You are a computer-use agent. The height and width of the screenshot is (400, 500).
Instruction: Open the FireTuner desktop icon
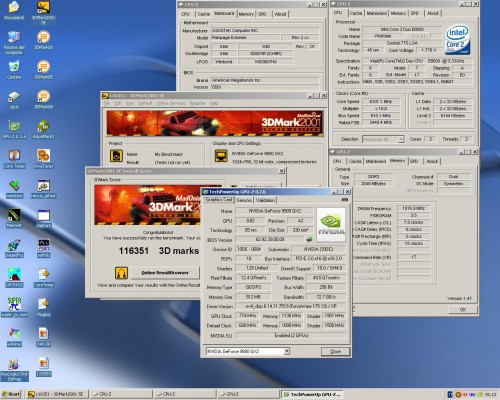coord(43,159)
